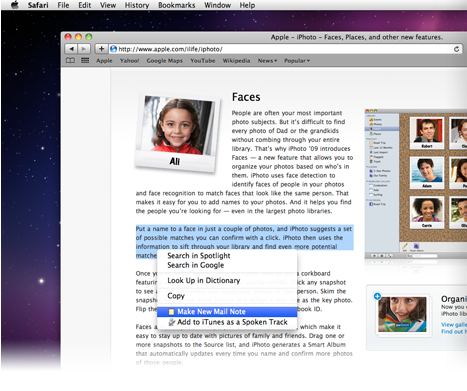Open the Wikipedia bookmark
467x391 pixels.
[236, 61]
